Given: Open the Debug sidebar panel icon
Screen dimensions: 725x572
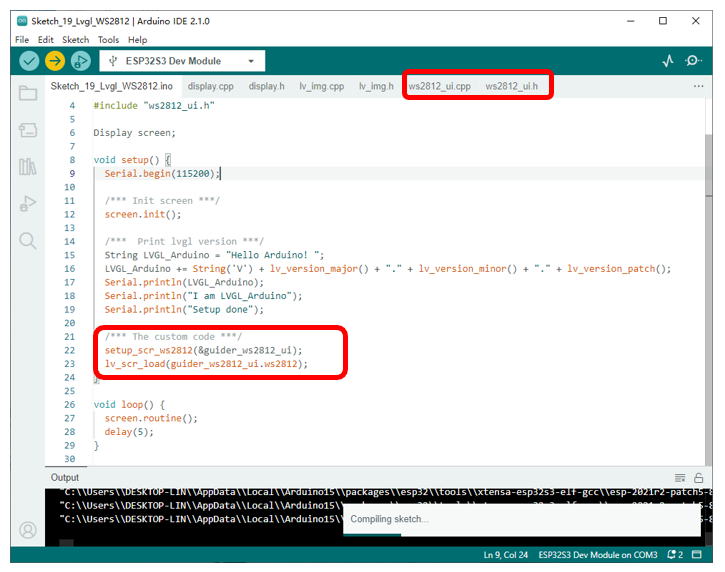Looking at the screenshot, I should [x=28, y=203].
